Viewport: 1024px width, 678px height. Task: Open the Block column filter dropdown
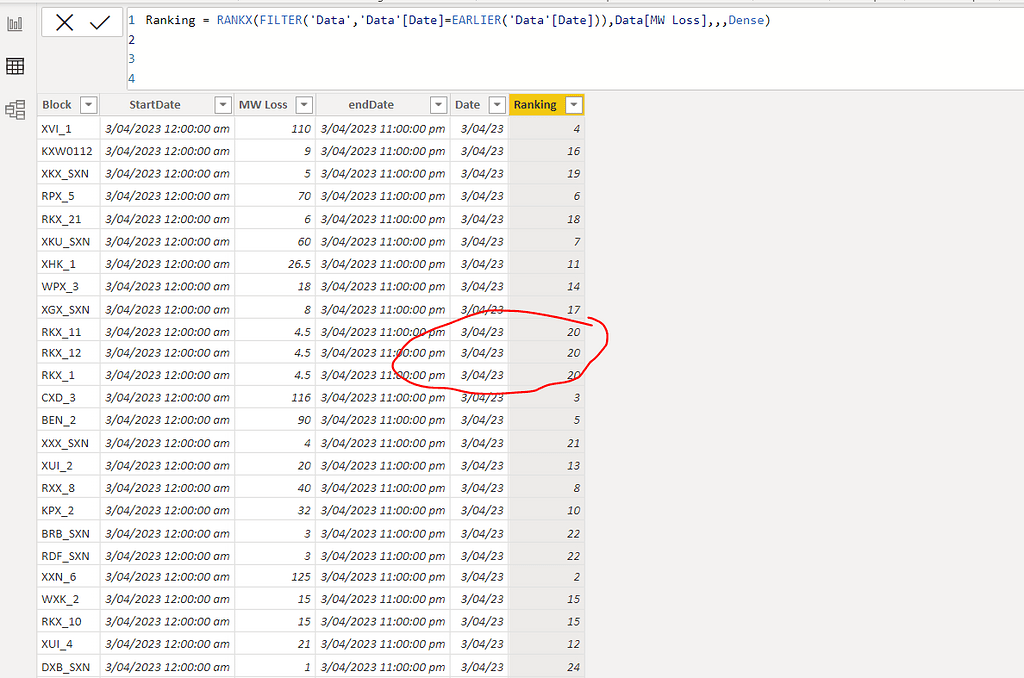(88, 104)
